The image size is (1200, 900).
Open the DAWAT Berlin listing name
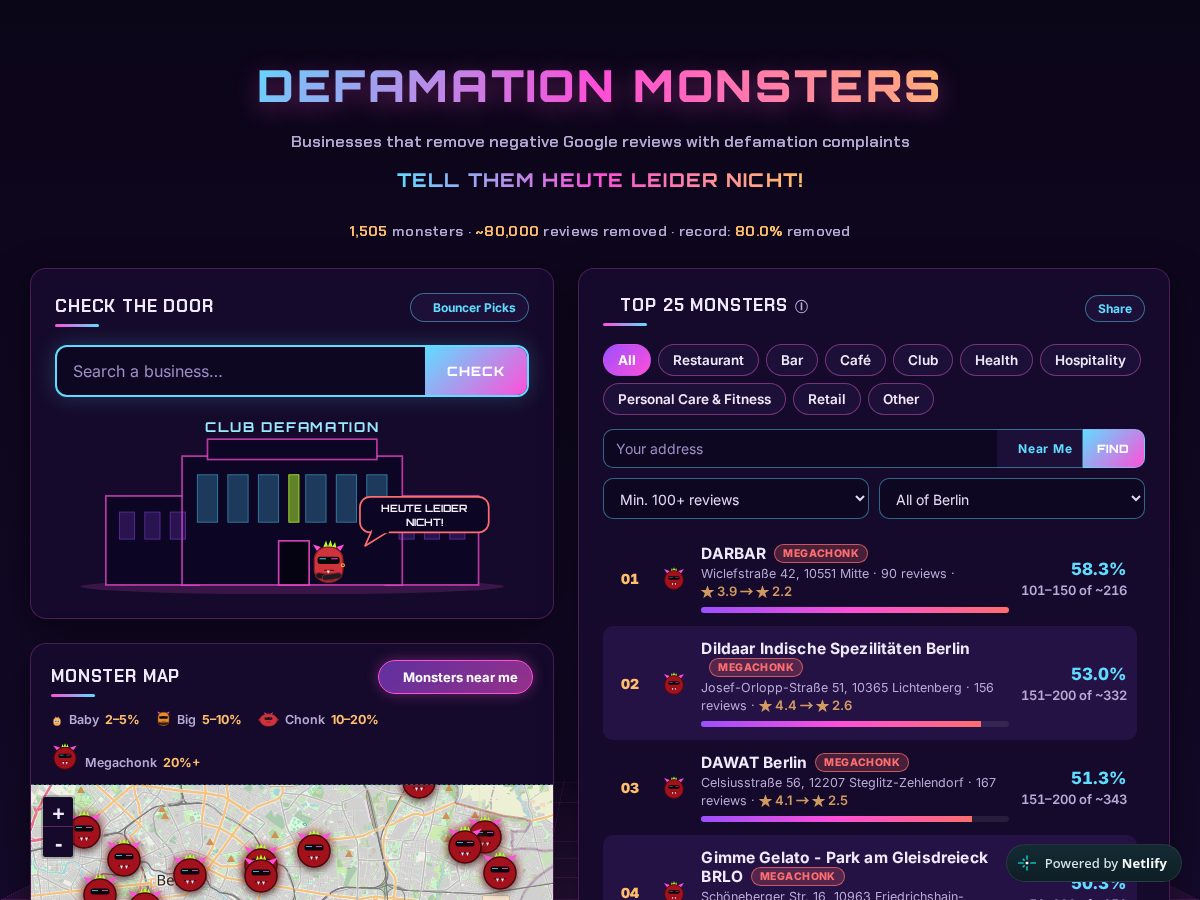pyautogui.click(x=754, y=762)
